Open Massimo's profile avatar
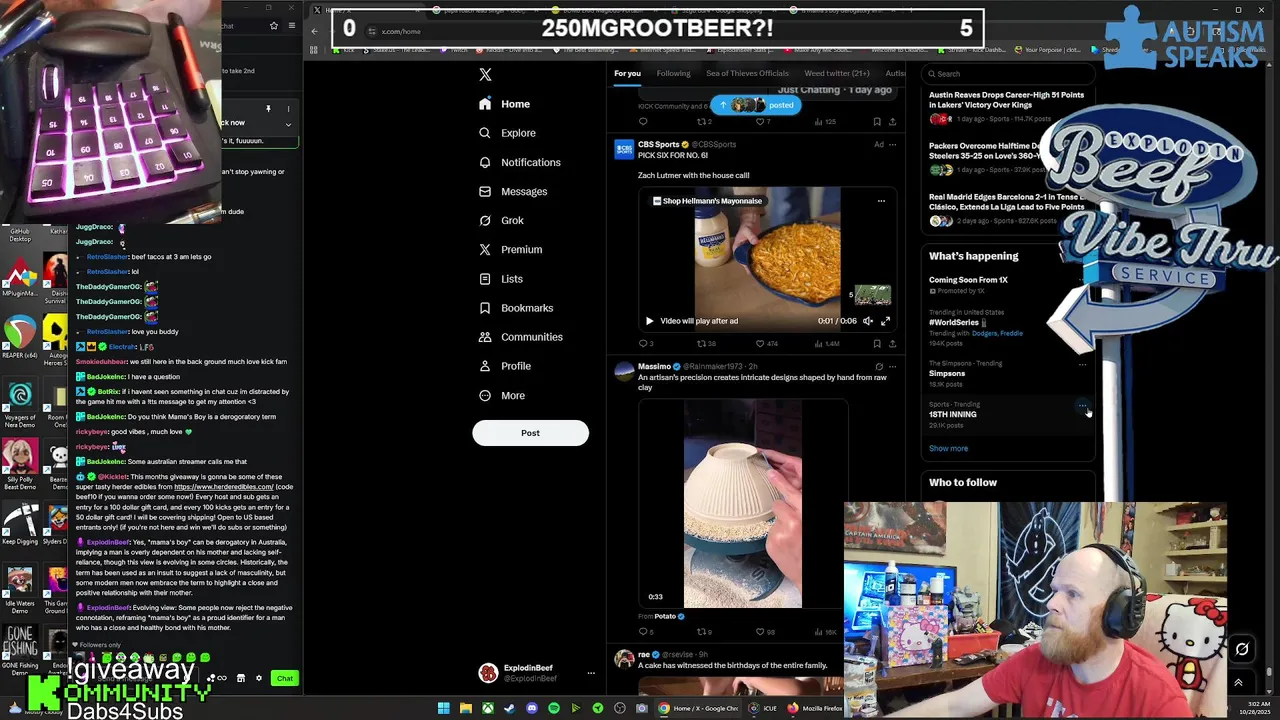Screen dimensions: 1280x720 click(624, 371)
